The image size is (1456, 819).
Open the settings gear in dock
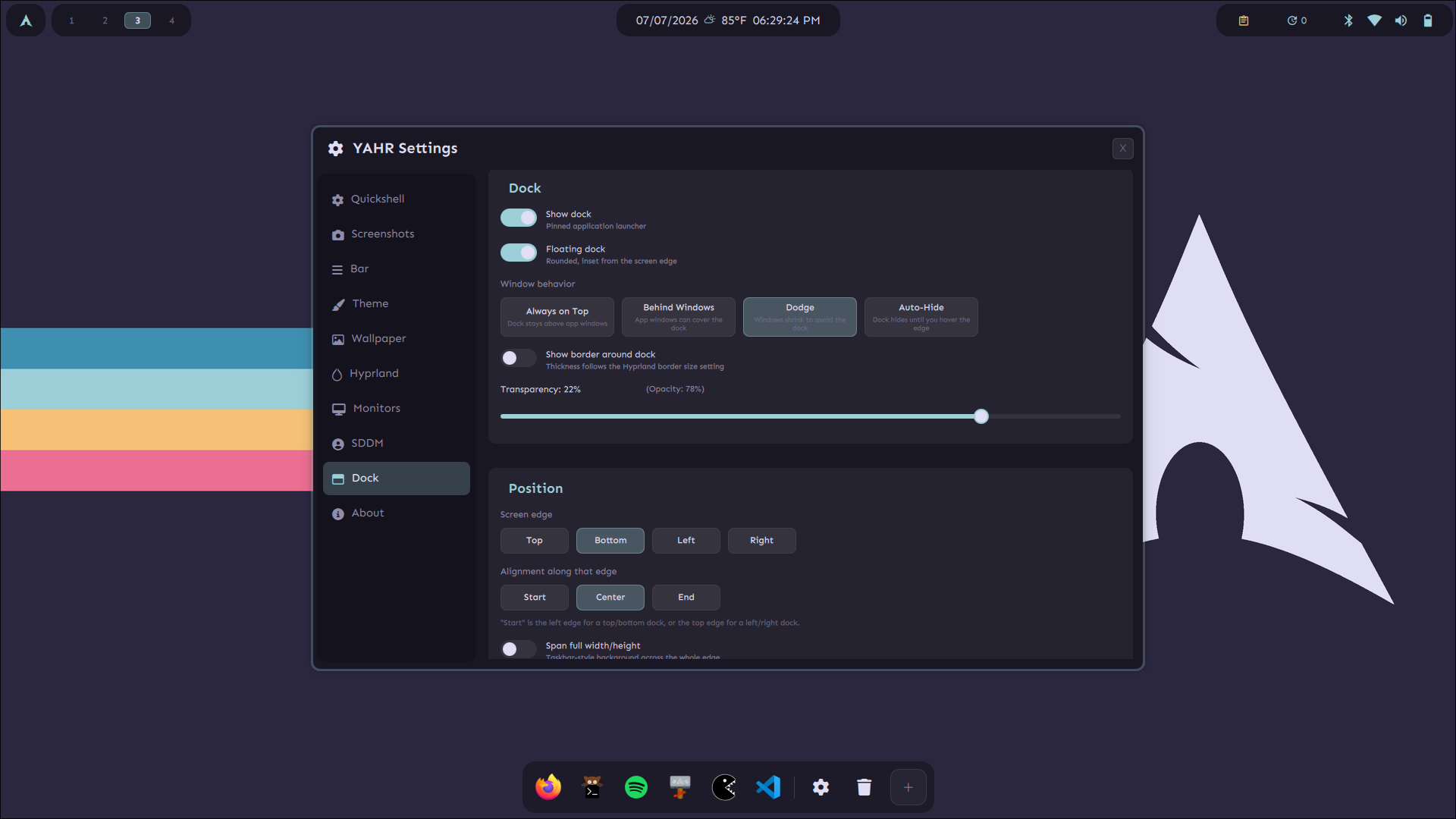(x=821, y=787)
